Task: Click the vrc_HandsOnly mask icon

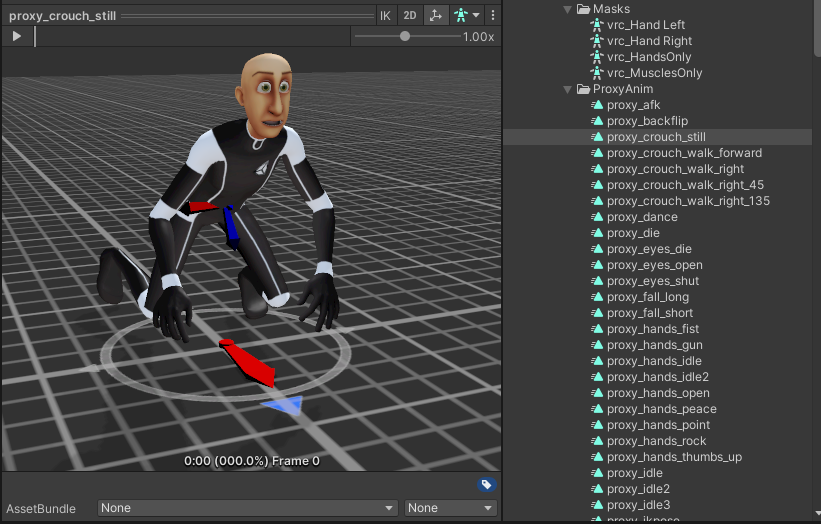Action: [597, 57]
